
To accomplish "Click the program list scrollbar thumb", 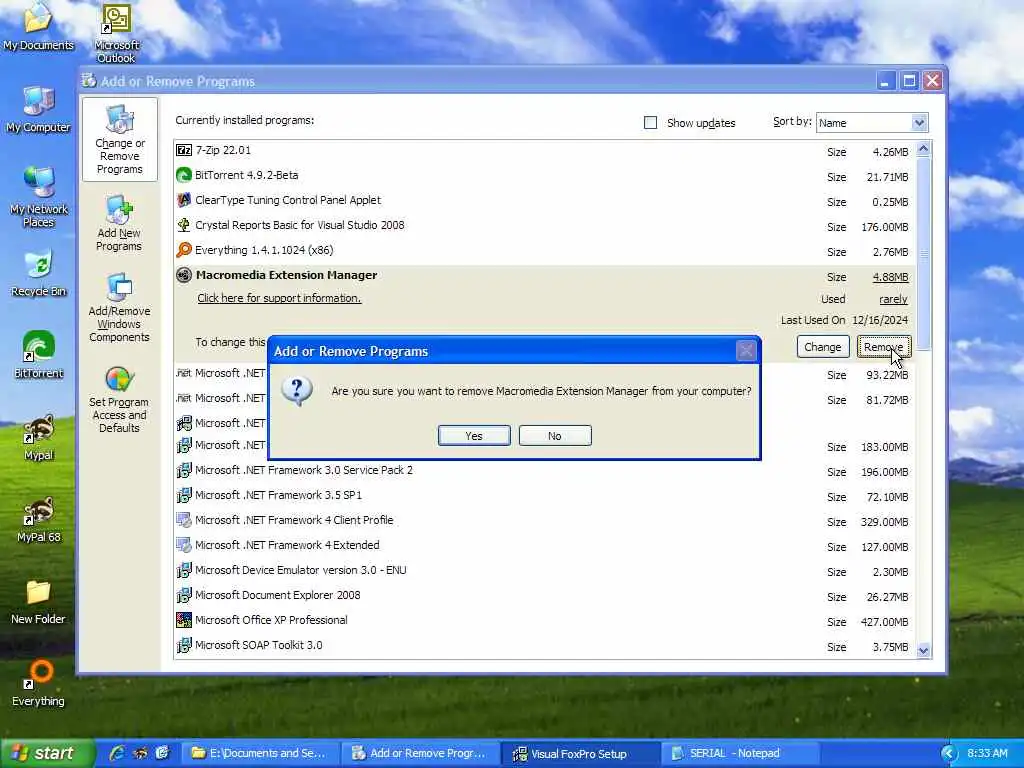I will tap(923, 253).
